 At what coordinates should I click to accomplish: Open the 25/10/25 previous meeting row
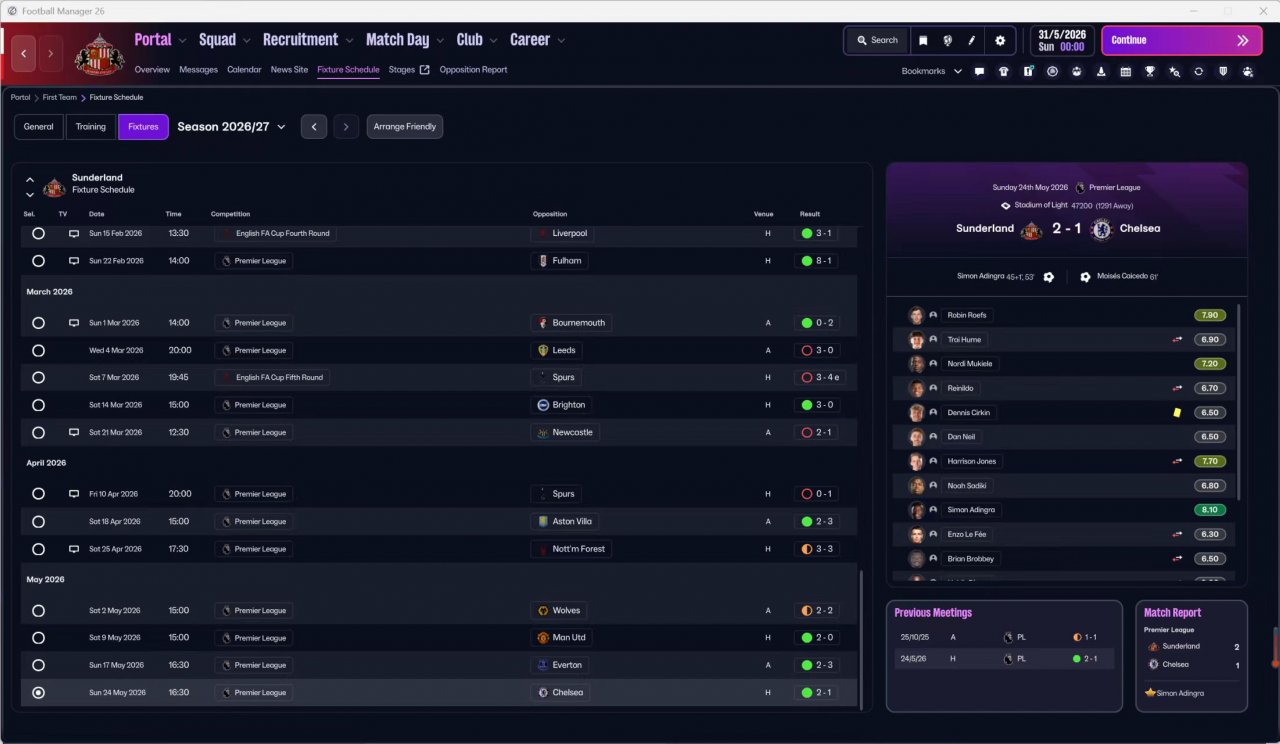[1005, 636]
